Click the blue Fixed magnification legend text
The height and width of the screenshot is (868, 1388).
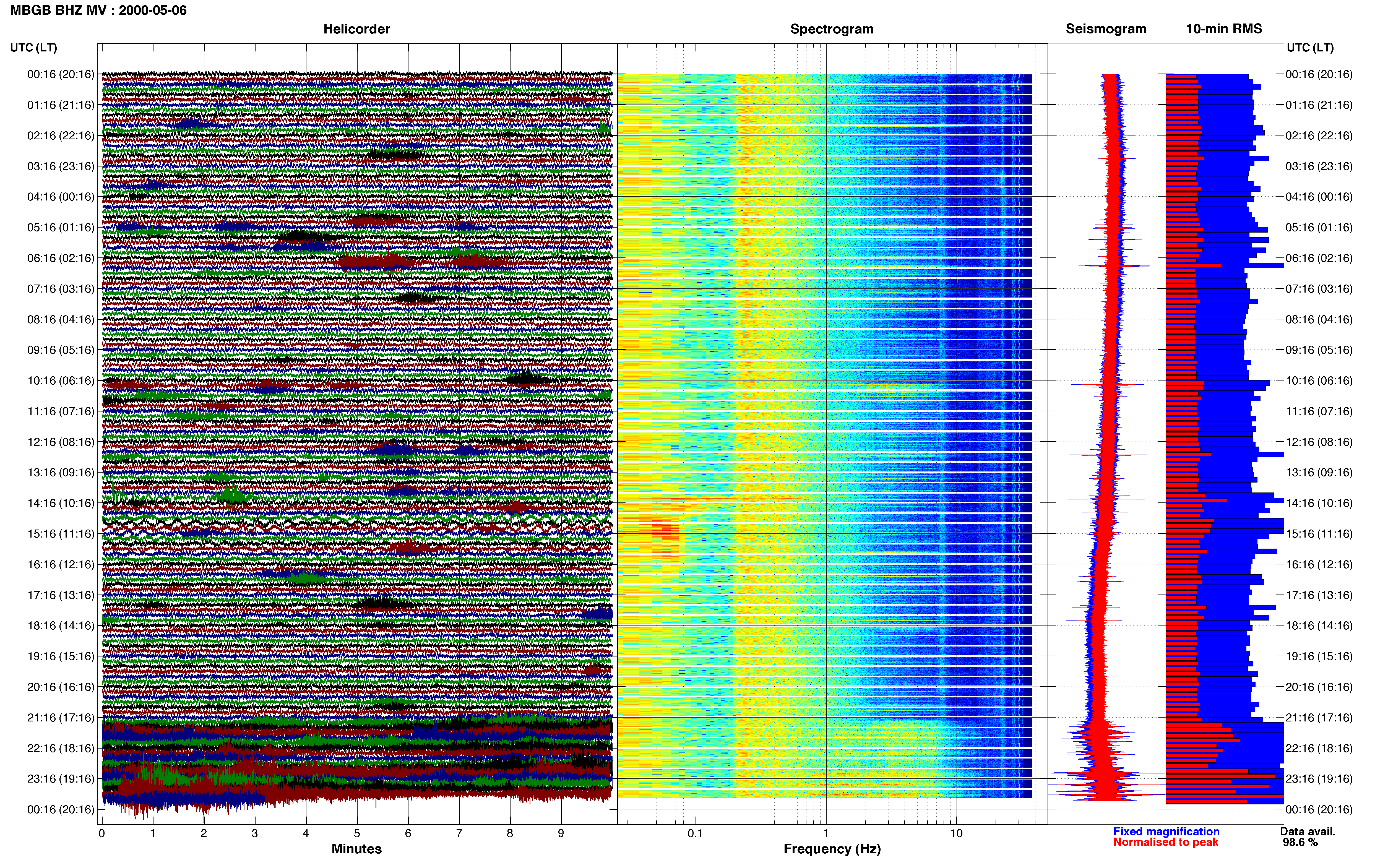[x=1166, y=832]
